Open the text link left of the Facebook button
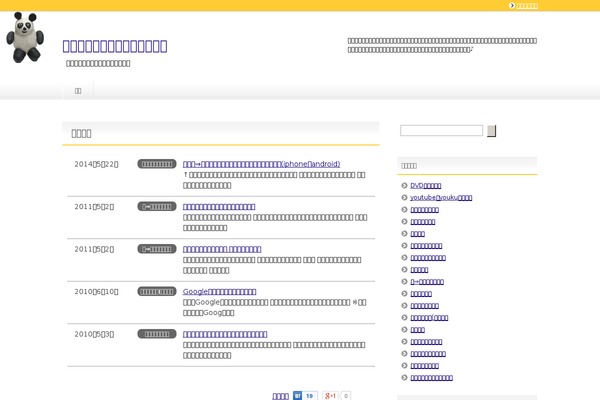 280,396
